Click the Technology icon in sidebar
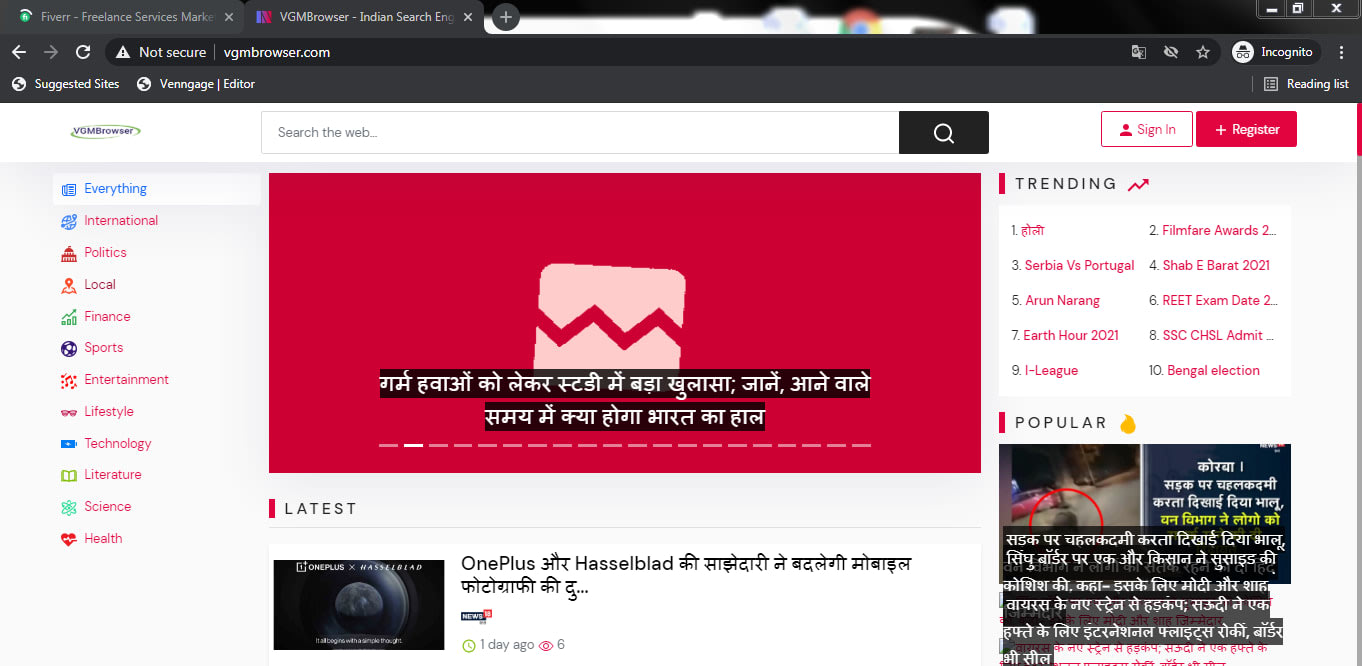1362x666 pixels. [x=68, y=444]
